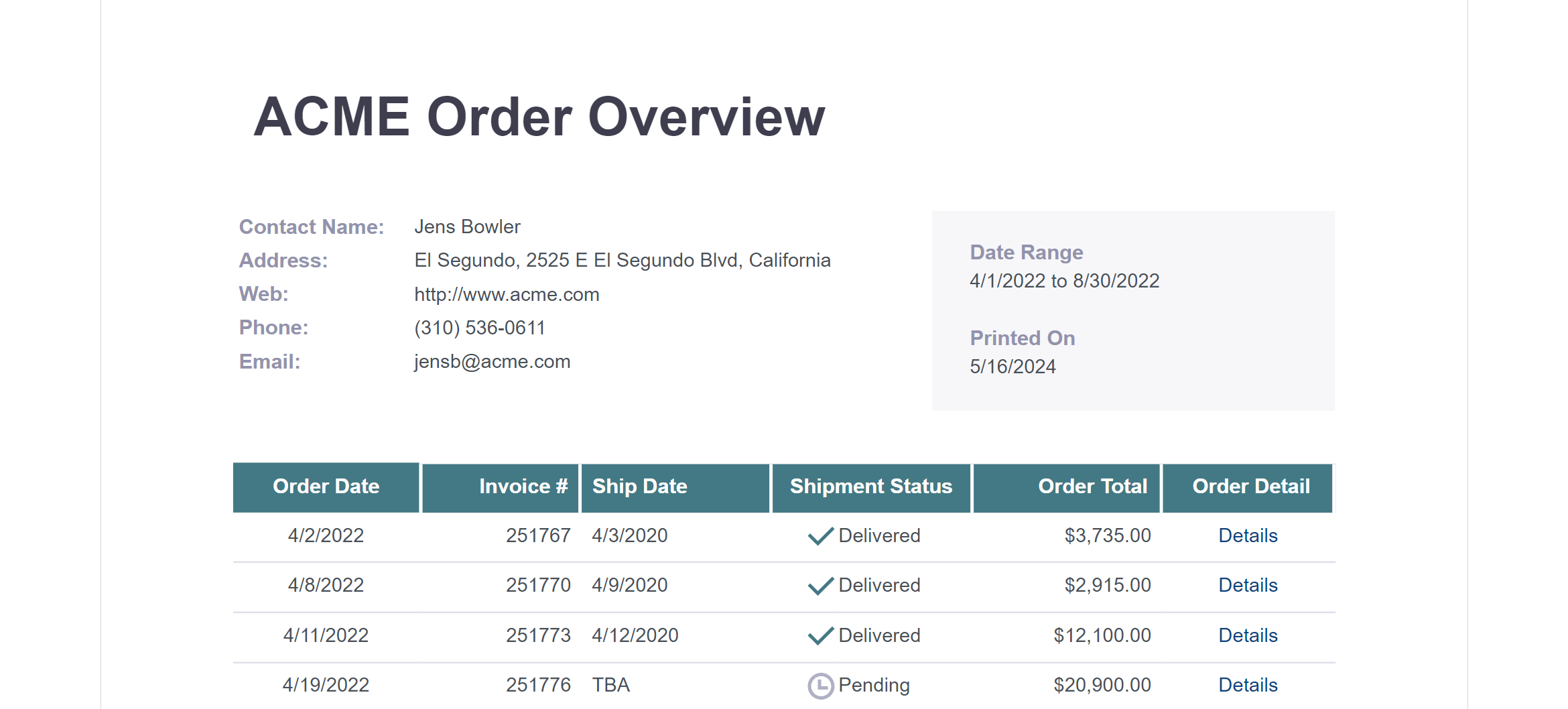The height and width of the screenshot is (709, 1568).
Task: Open Details link for invoice 251767
Action: (1247, 536)
